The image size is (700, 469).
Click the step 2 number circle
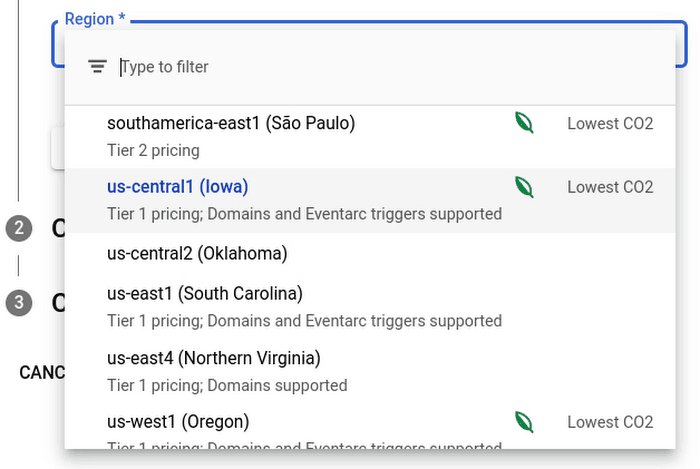pos(18,228)
